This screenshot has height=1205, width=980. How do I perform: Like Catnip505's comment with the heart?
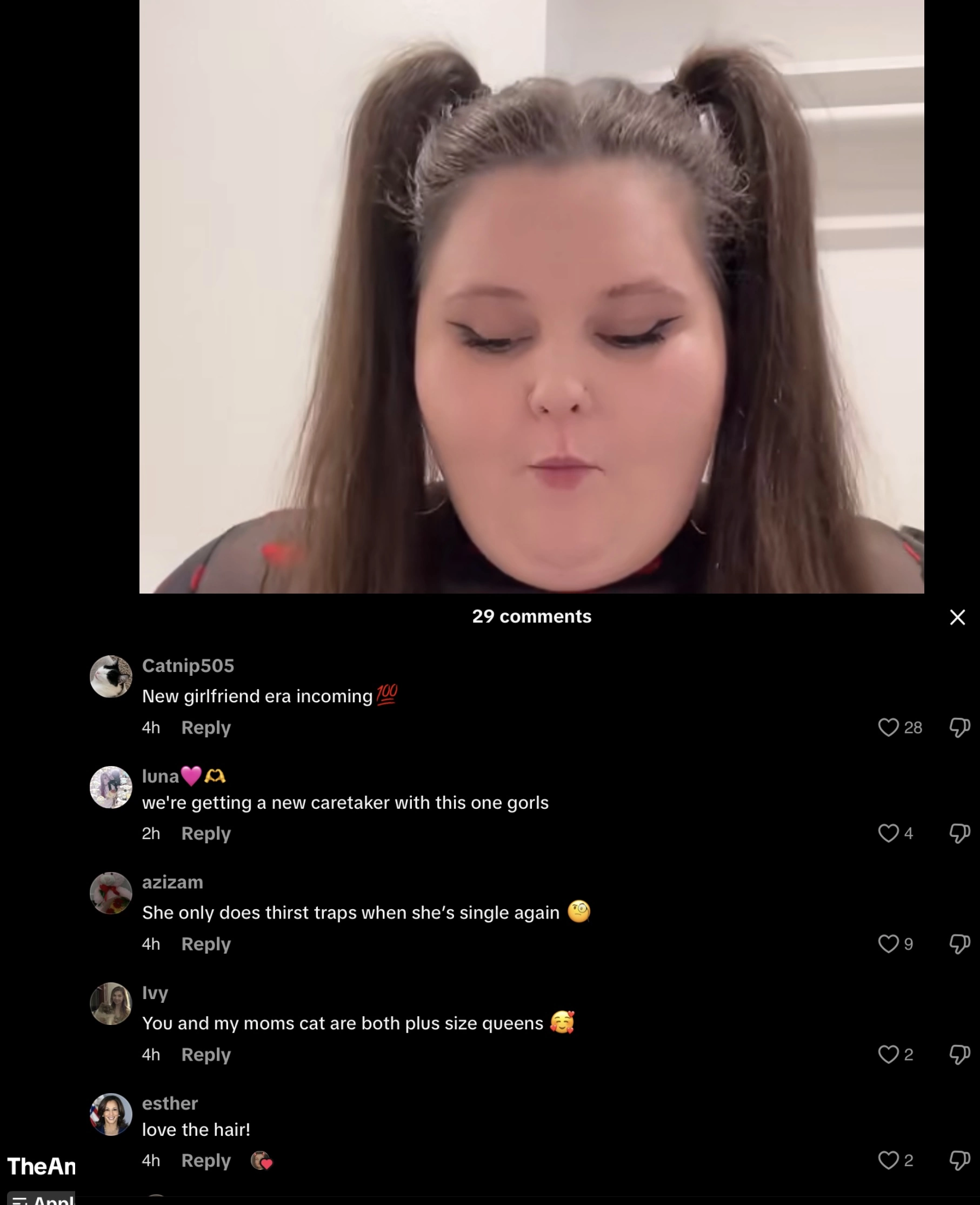click(888, 727)
